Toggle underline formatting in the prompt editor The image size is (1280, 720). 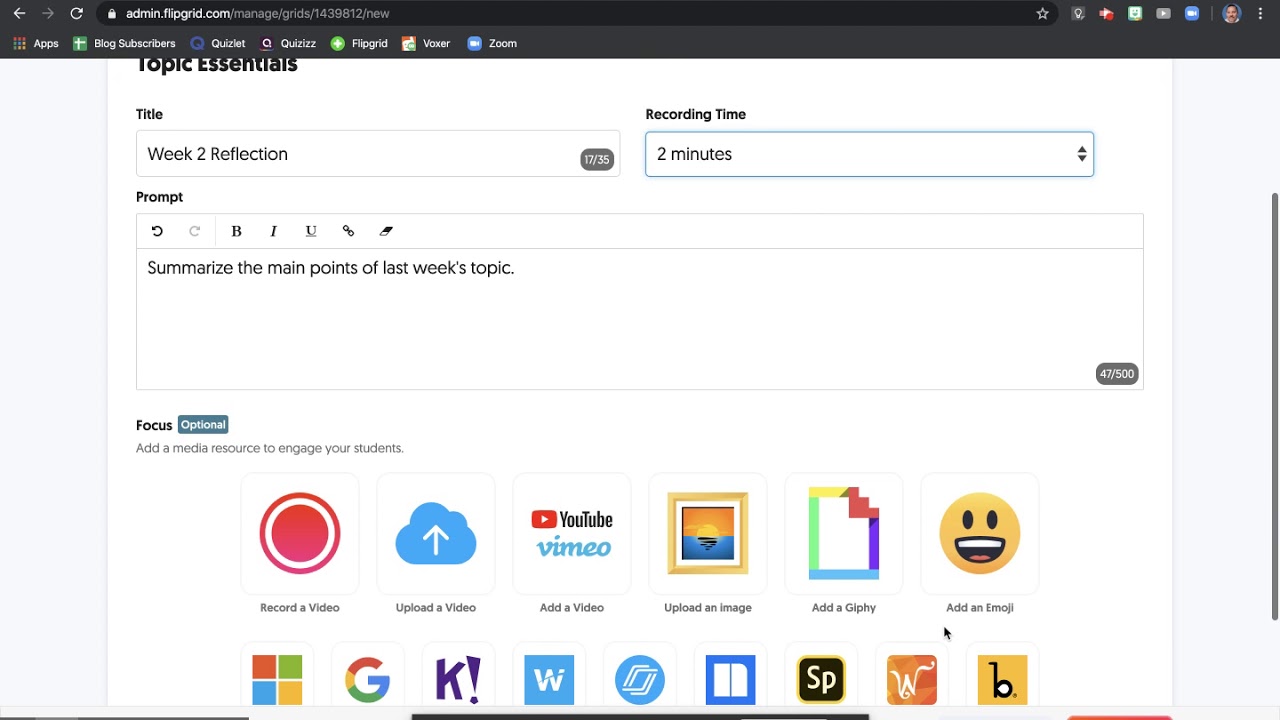pos(311,231)
